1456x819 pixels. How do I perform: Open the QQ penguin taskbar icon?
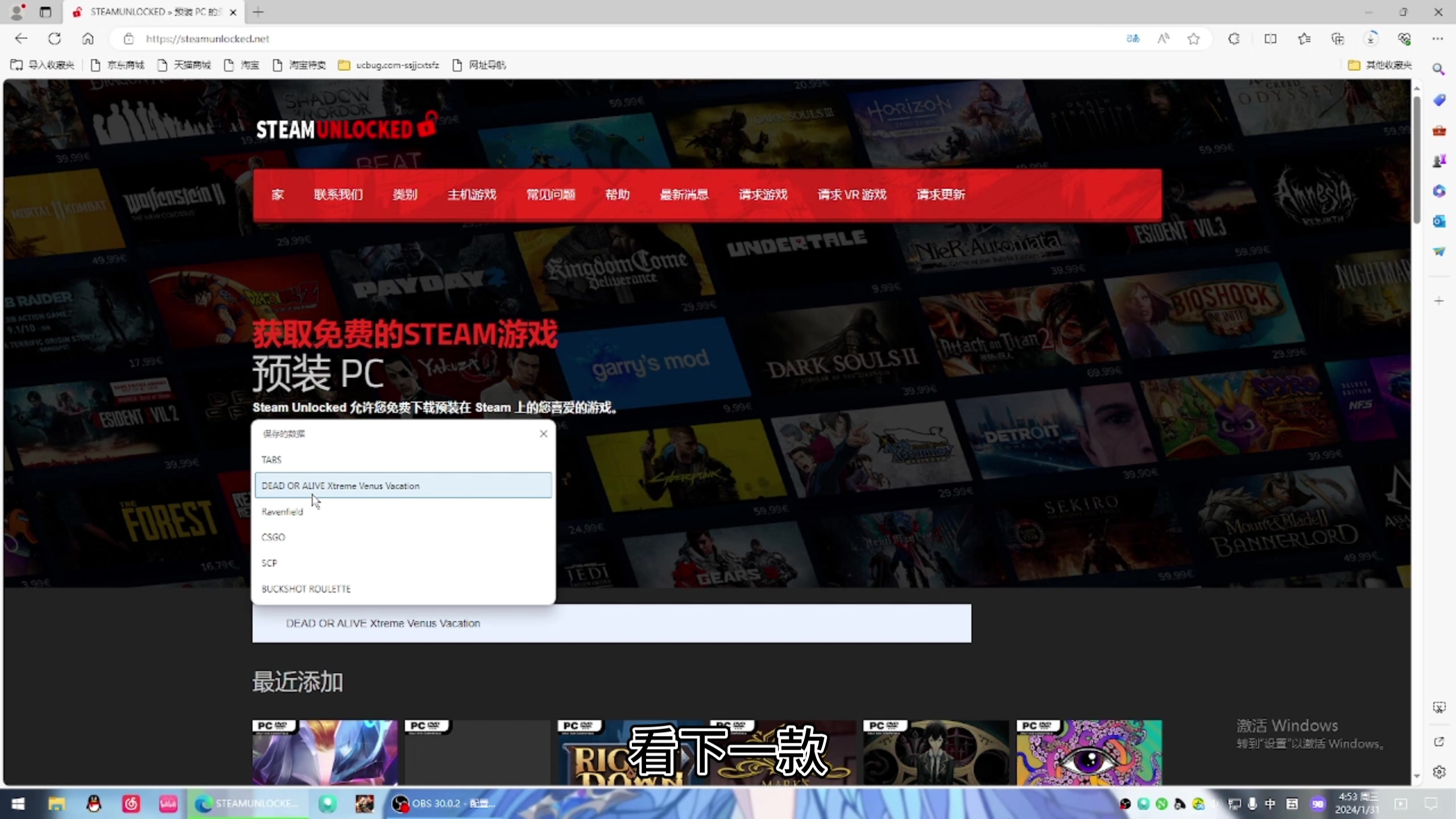click(94, 804)
